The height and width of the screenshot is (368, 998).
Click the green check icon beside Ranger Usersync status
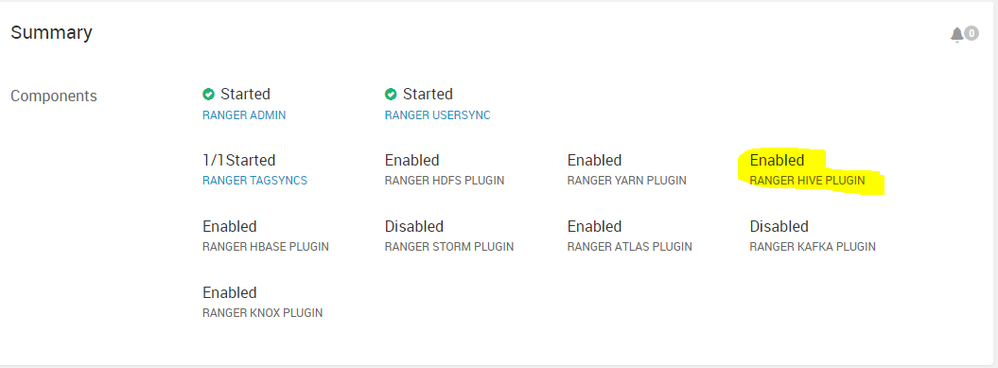click(x=391, y=94)
